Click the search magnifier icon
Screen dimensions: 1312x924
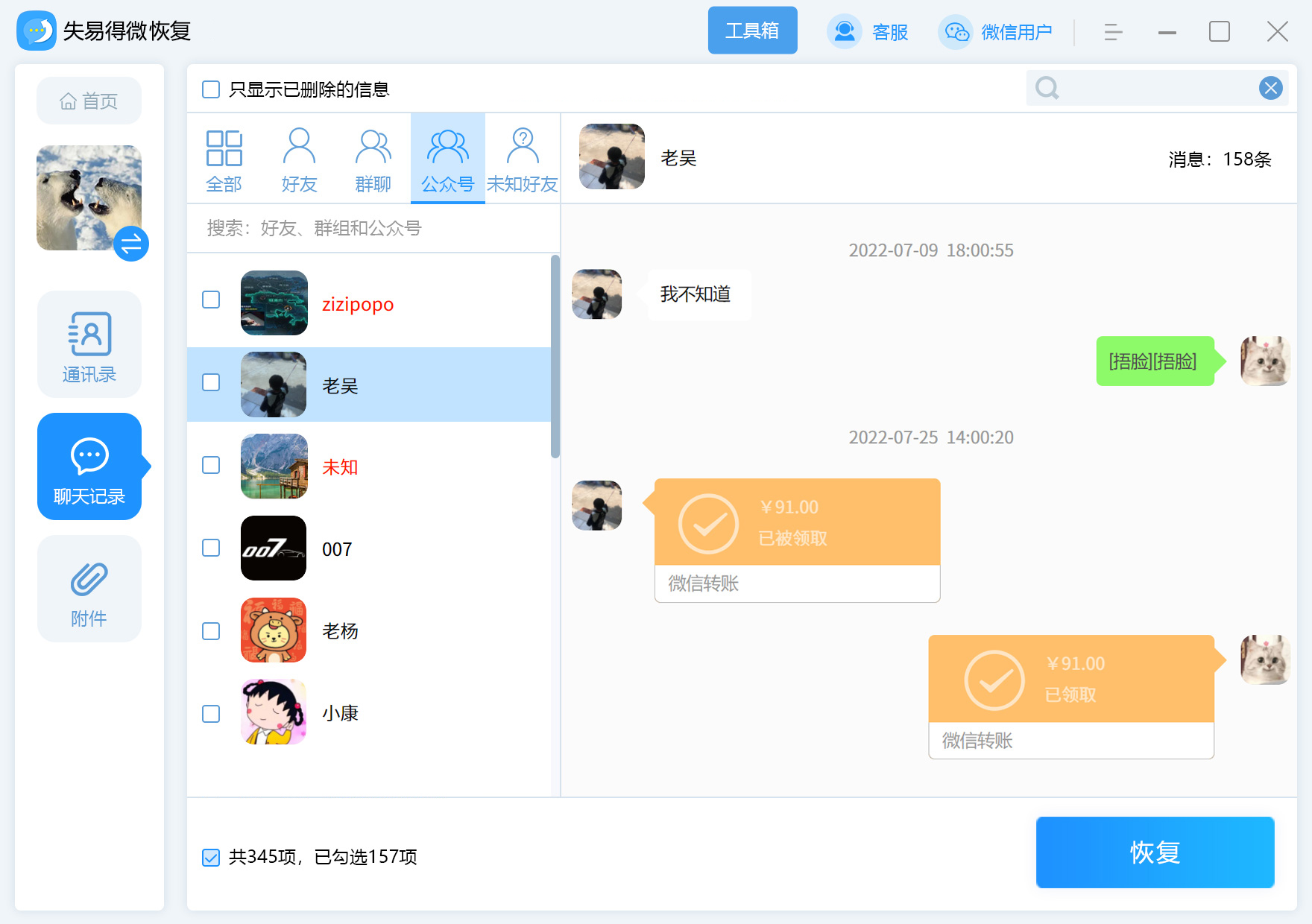pos(1047,88)
